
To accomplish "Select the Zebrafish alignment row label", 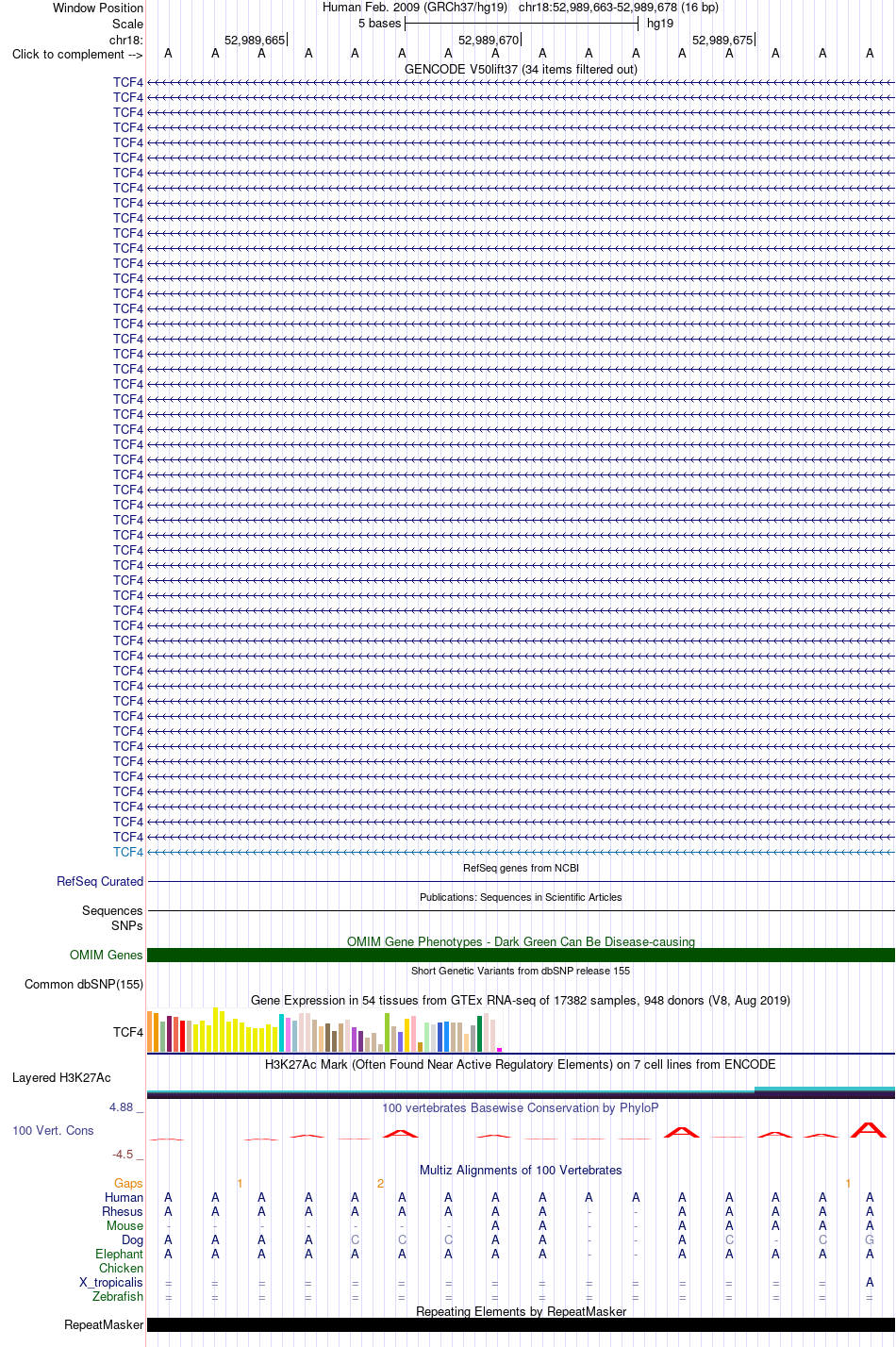I will [x=118, y=1296].
